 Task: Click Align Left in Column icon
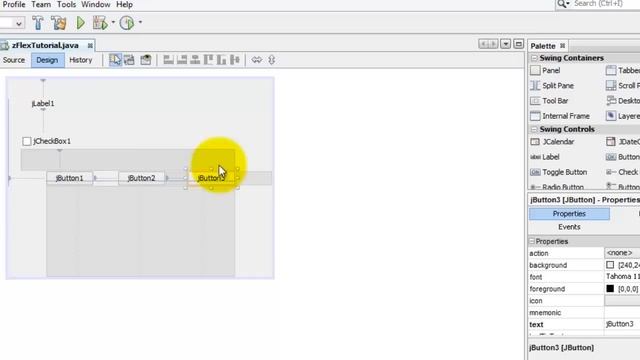point(168,60)
